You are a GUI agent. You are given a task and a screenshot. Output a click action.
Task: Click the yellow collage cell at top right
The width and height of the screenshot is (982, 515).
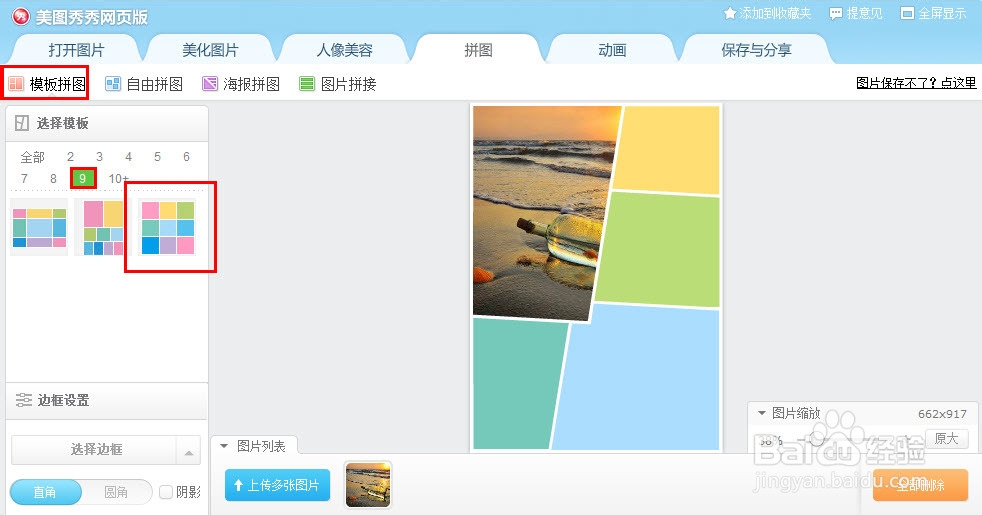tap(668, 149)
